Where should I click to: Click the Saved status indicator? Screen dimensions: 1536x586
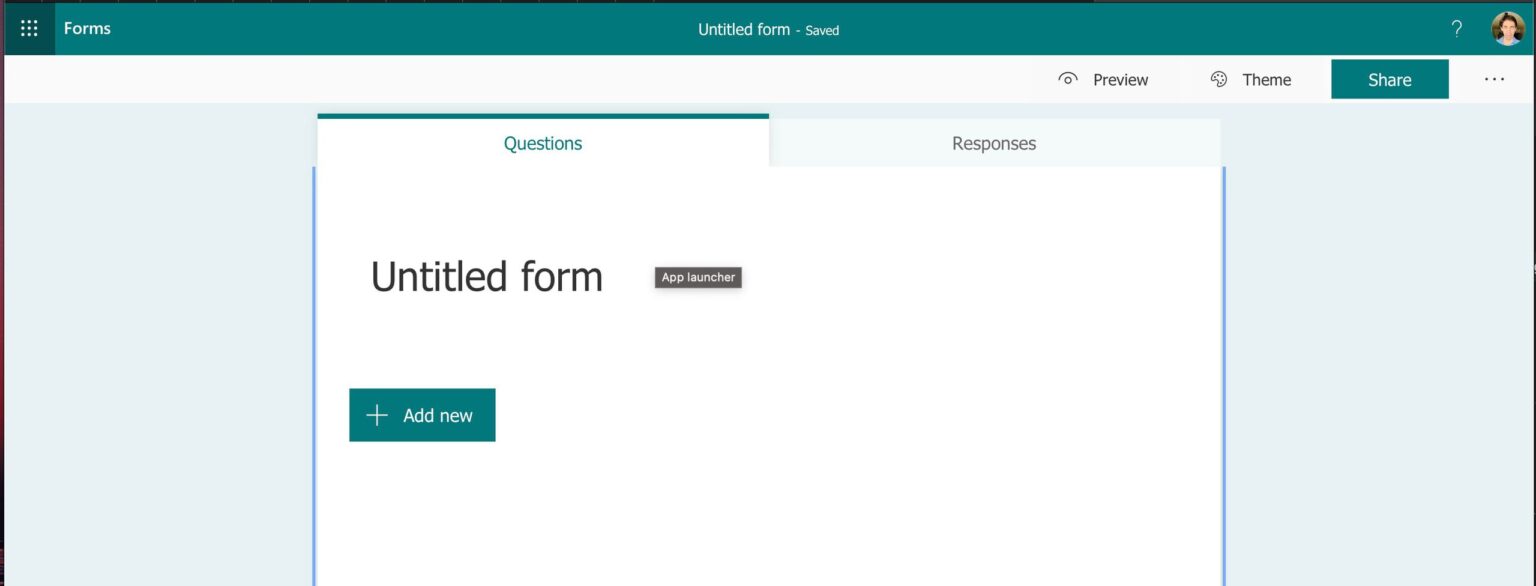click(x=822, y=30)
